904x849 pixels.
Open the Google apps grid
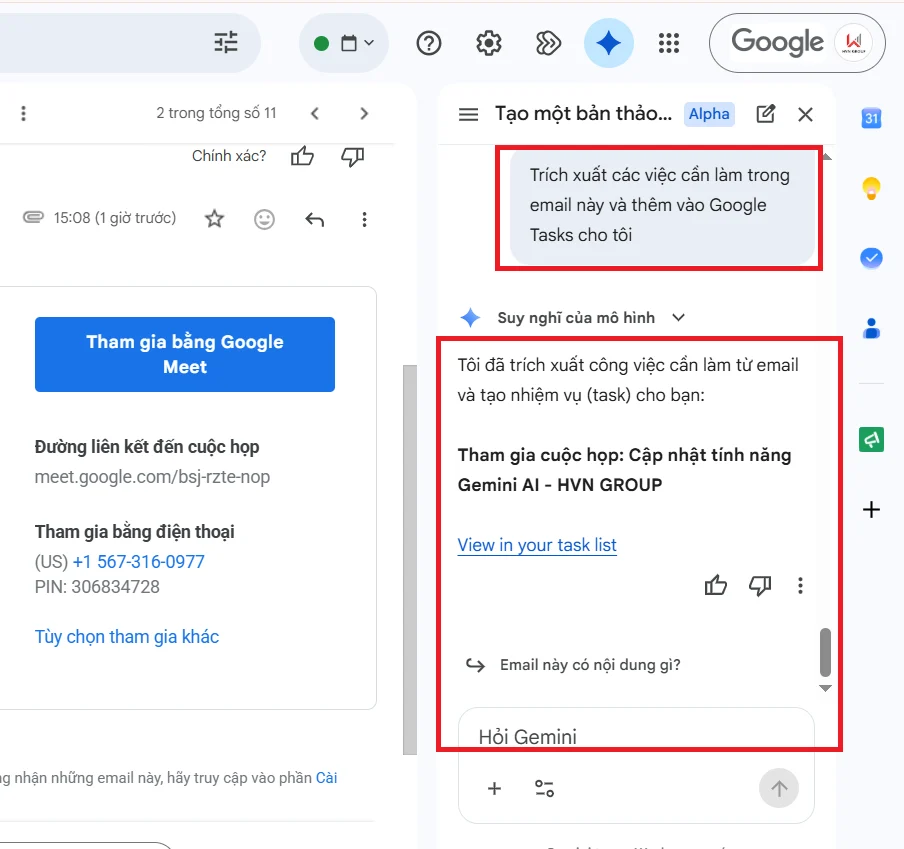coord(669,43)
